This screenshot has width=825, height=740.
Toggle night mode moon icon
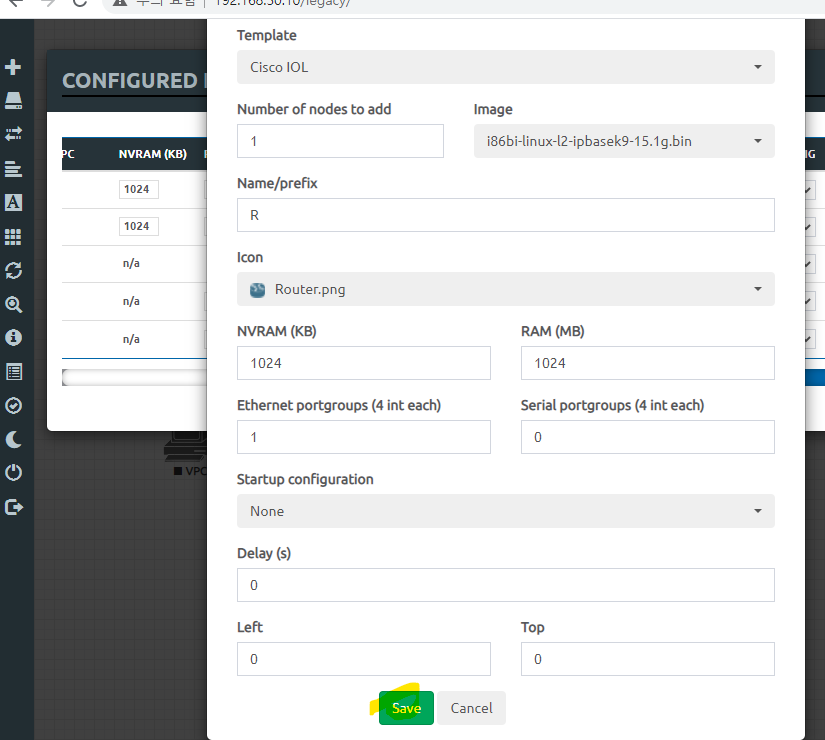(13, 439)
